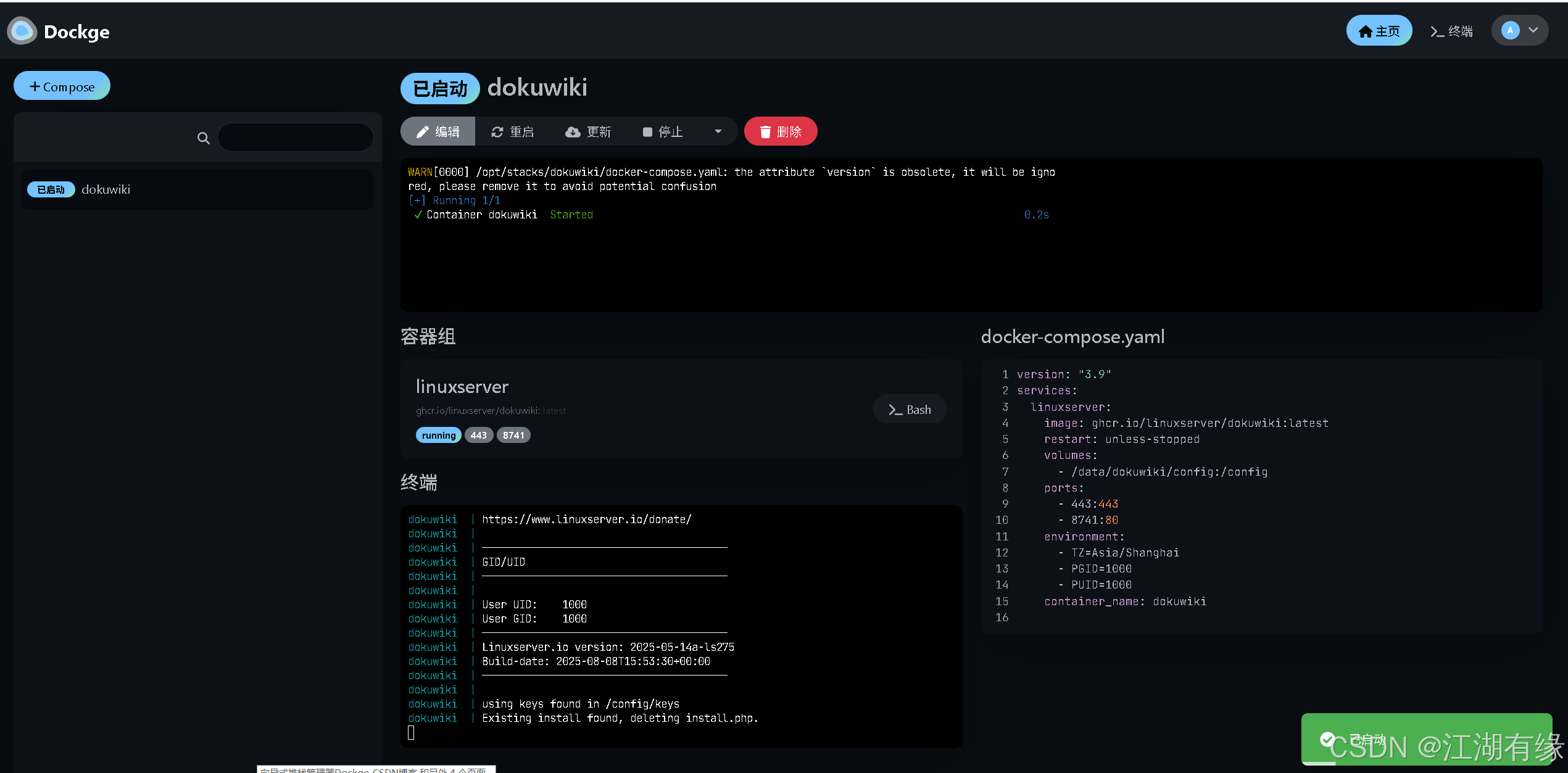
Task: Focus the stack search input field
Action: [296, 138]
